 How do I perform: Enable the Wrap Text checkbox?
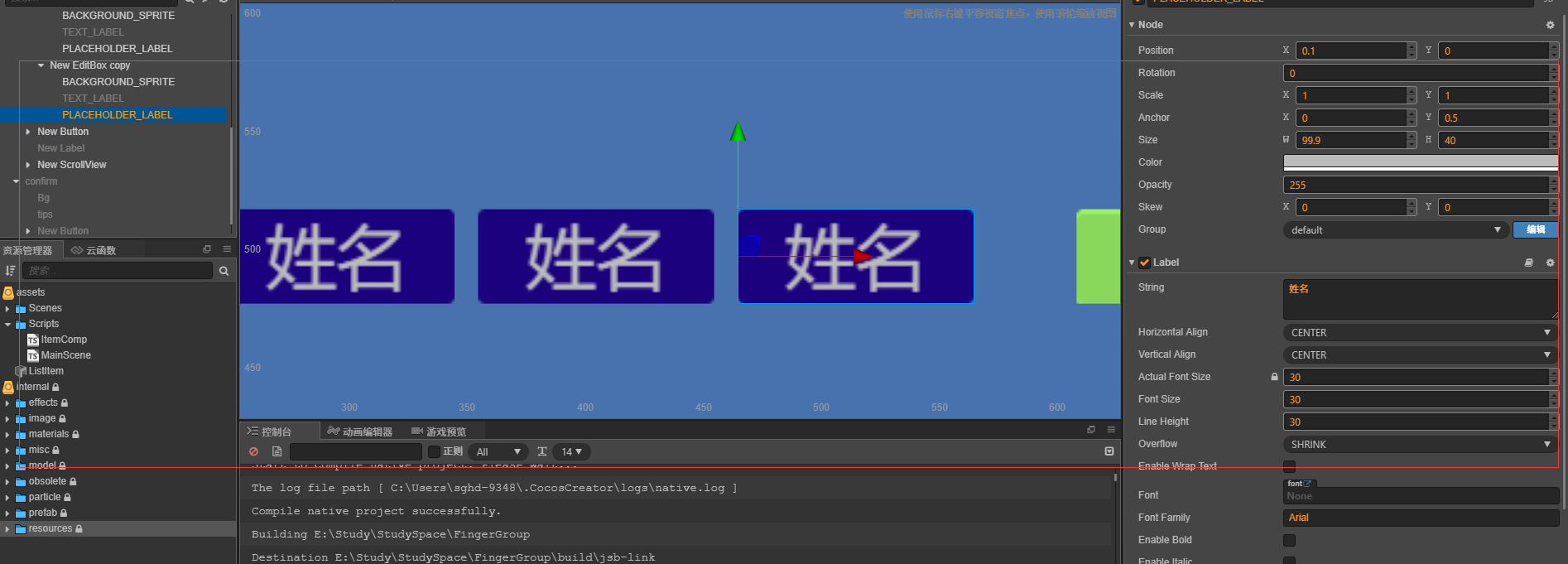[1289, 466]
